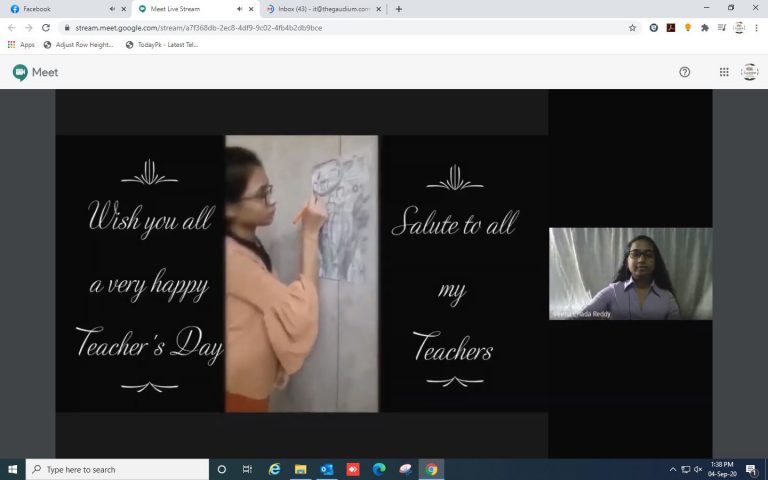
Task: Open the Chrome extensions puzzle icon
Action: point(705,28)
